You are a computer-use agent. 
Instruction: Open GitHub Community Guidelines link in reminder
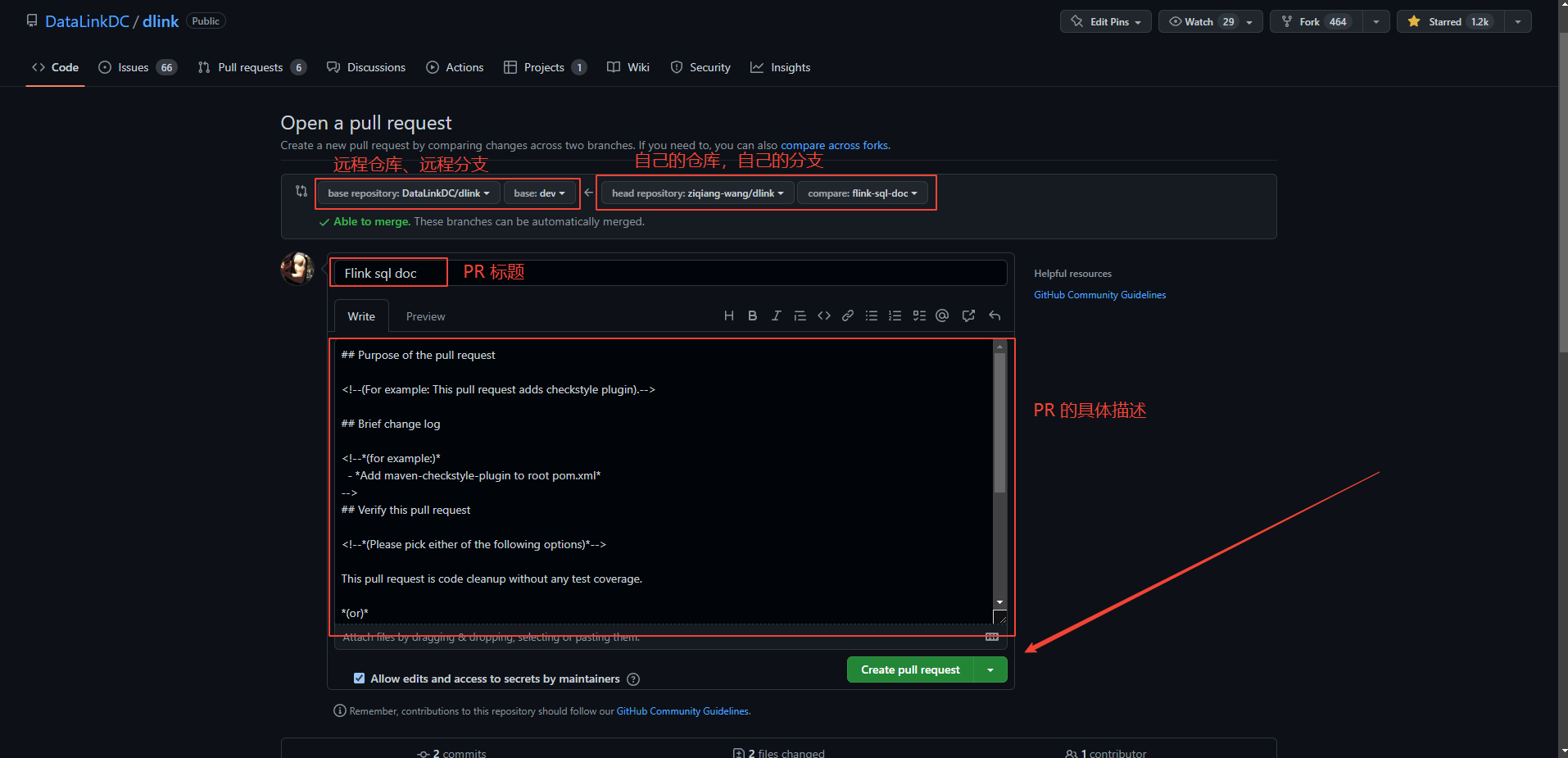pos(682,711)
